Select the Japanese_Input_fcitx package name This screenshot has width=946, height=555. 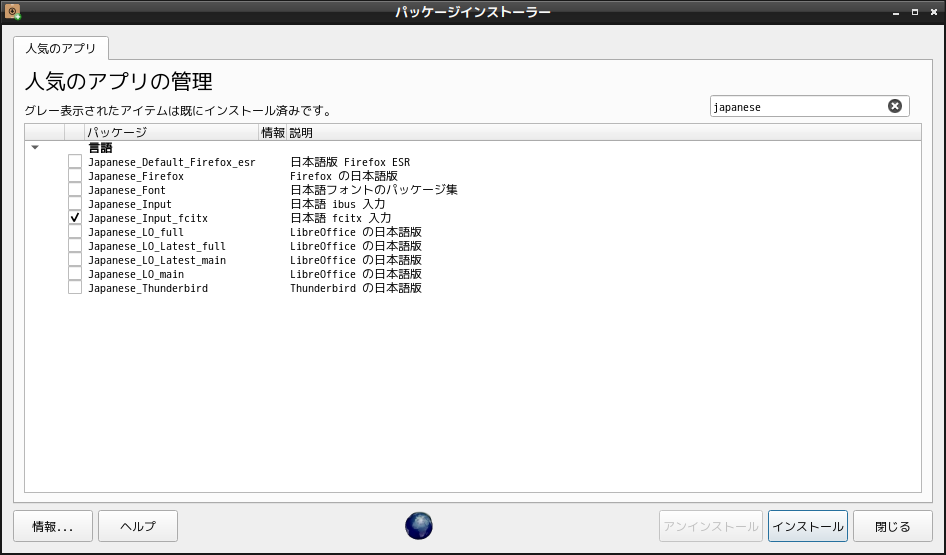coord(148,218)
